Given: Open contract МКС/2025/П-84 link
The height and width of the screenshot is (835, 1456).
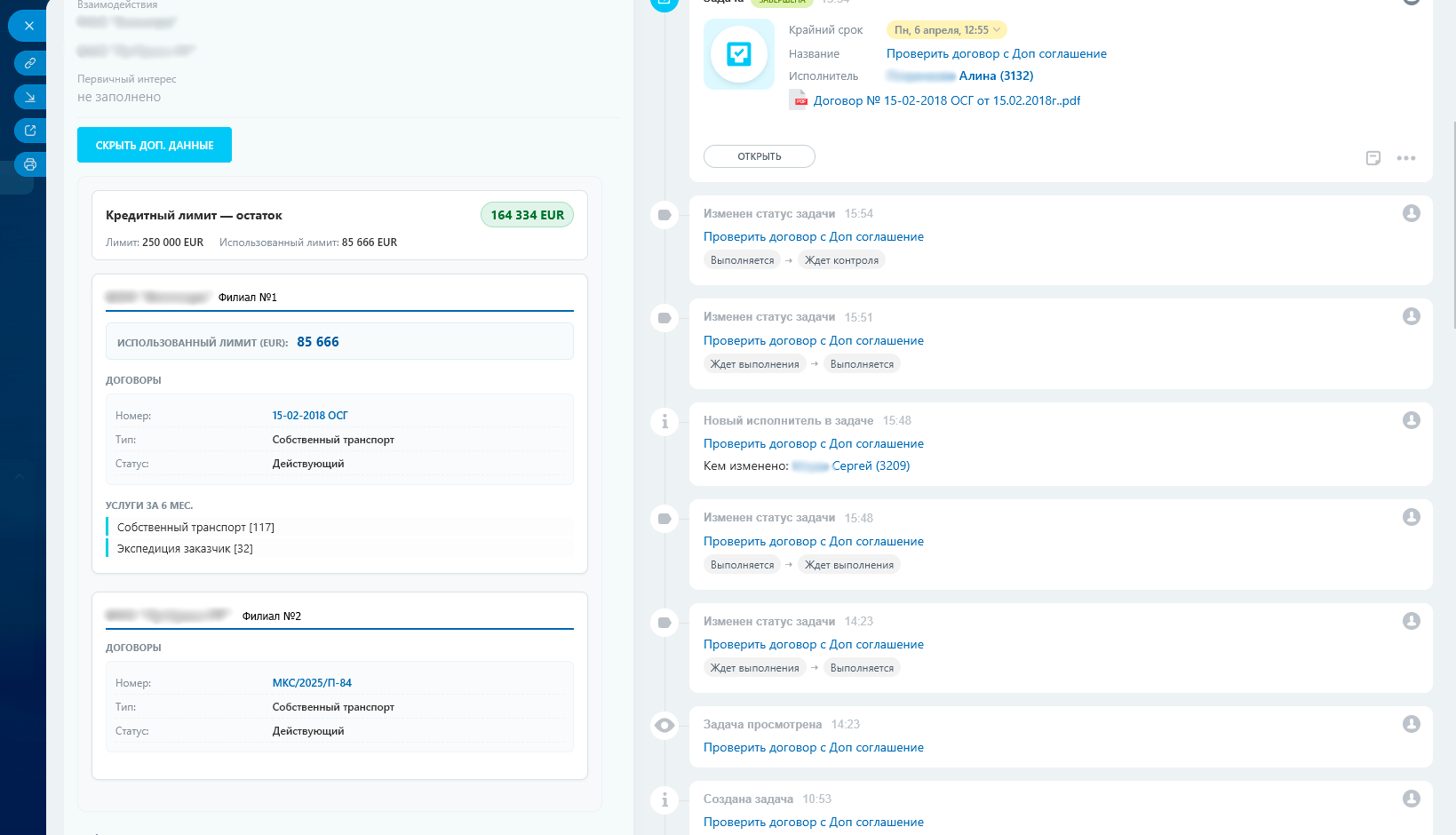Looking at the screenshot, I should (x=312, y=683).
